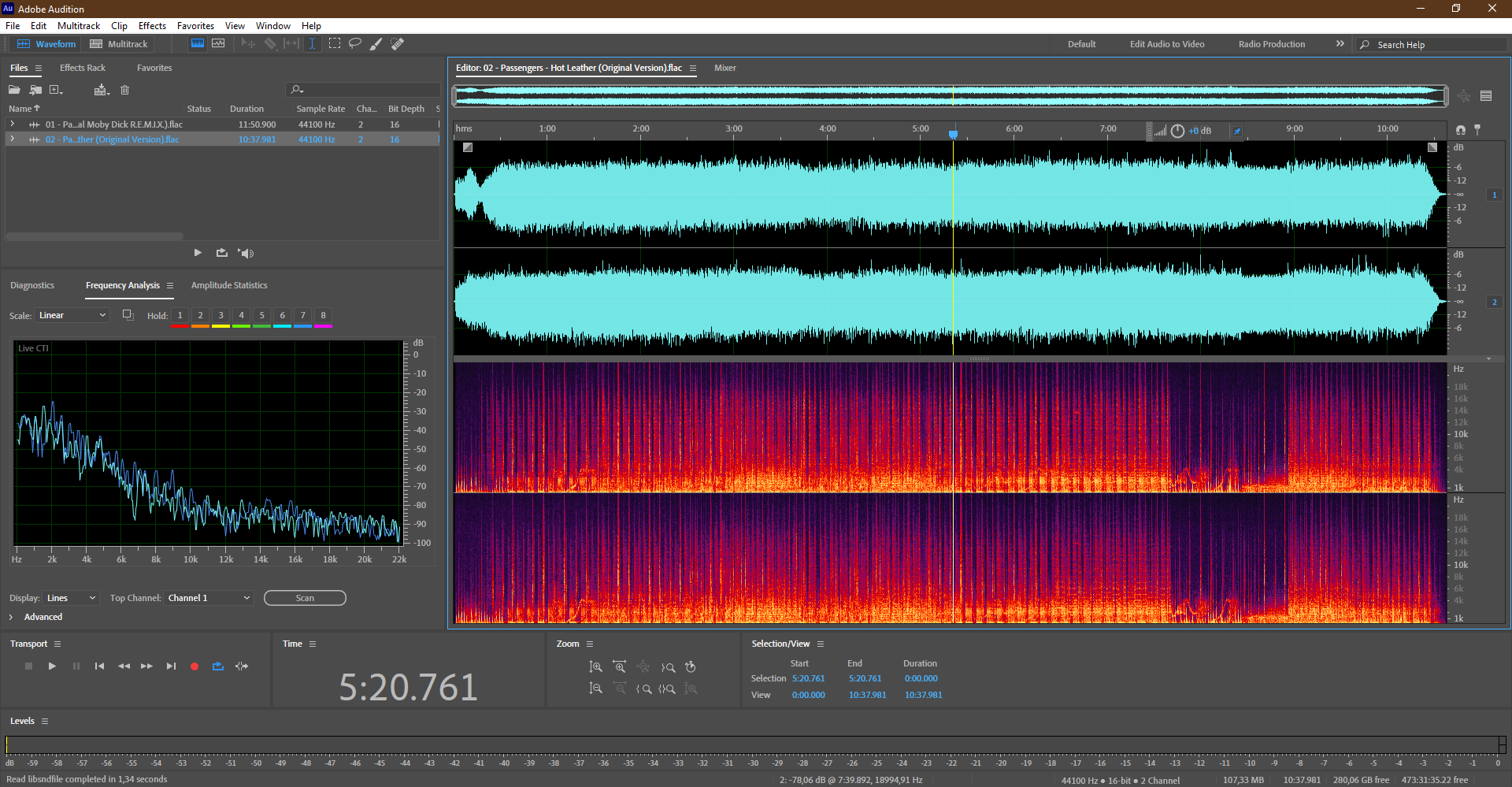The height and width of the screenshot is (787, 1512).
Task: Select the Radio Production workspace
Action: pos(1271,44)
